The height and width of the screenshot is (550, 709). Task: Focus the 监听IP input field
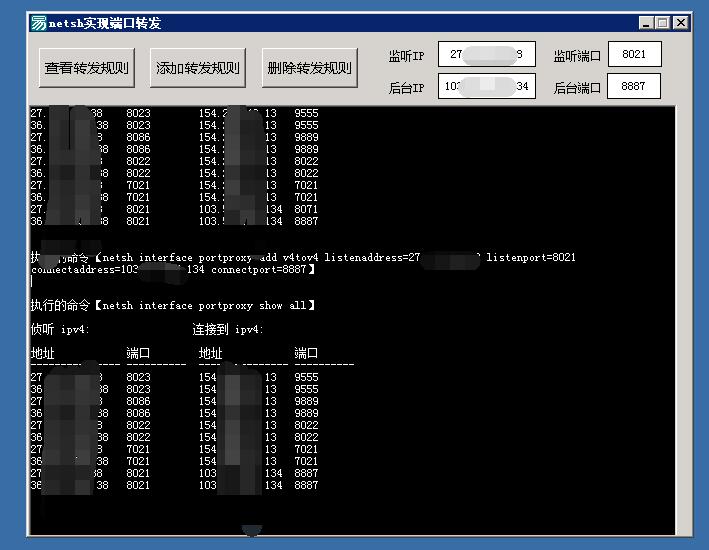click(x=487, y=54)
